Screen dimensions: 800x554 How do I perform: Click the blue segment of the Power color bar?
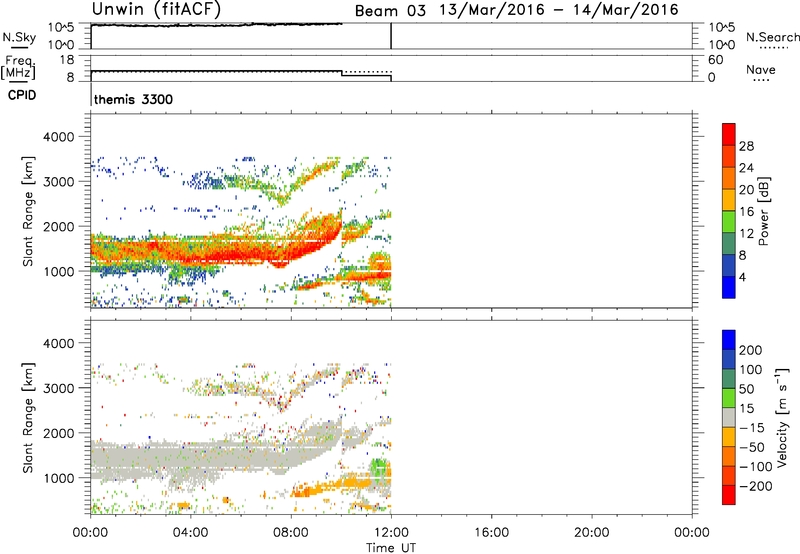(x=729, y=287)
